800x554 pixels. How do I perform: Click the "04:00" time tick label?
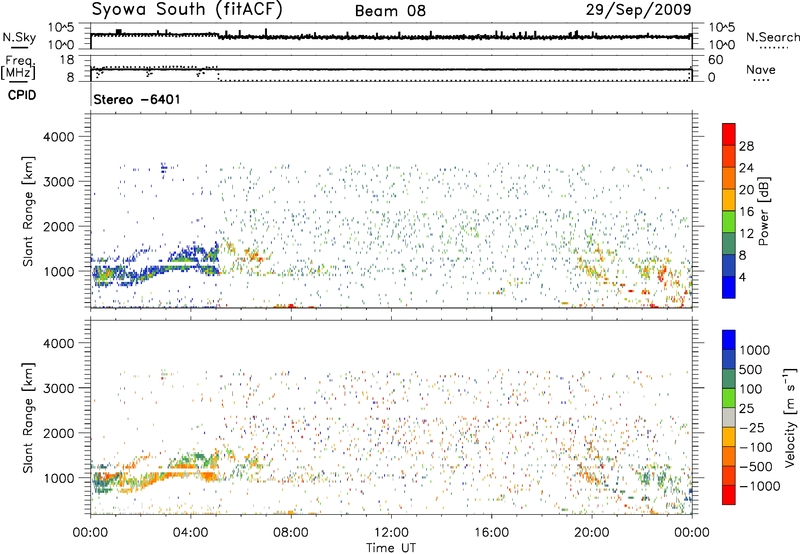[191, 533]
